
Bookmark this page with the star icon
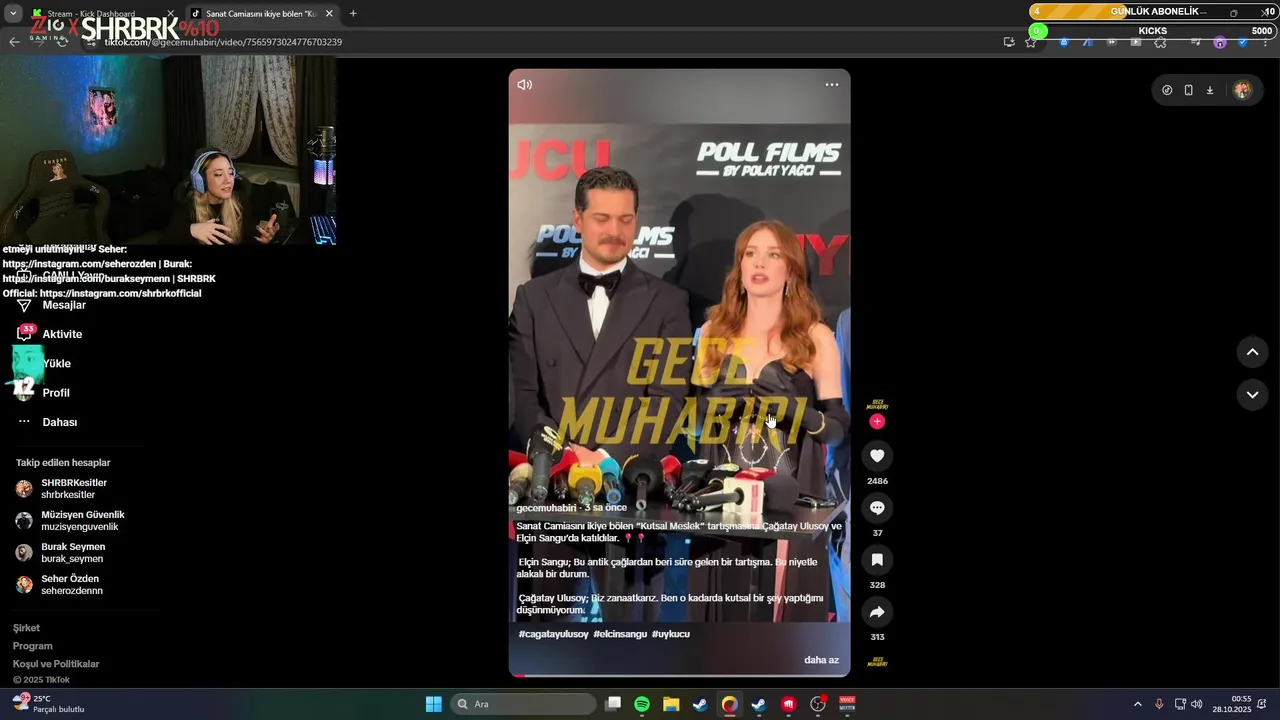click(1031, 42)
